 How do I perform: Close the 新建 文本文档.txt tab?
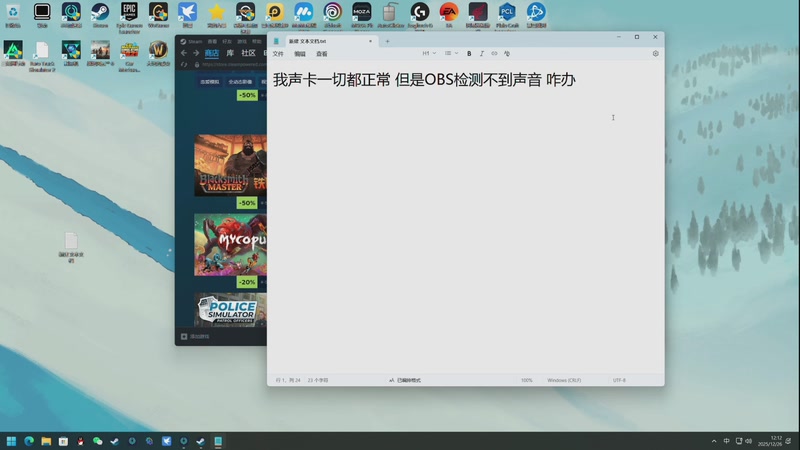(370, 41)
